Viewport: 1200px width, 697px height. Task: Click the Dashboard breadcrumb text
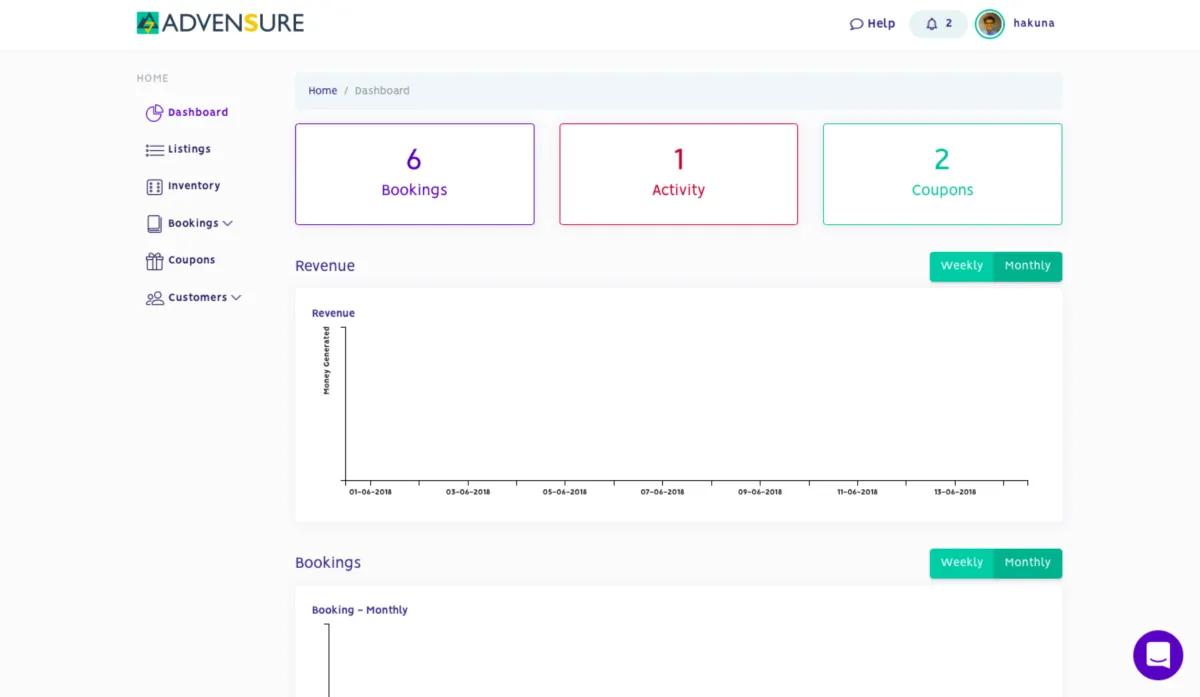tap(382, 91)
